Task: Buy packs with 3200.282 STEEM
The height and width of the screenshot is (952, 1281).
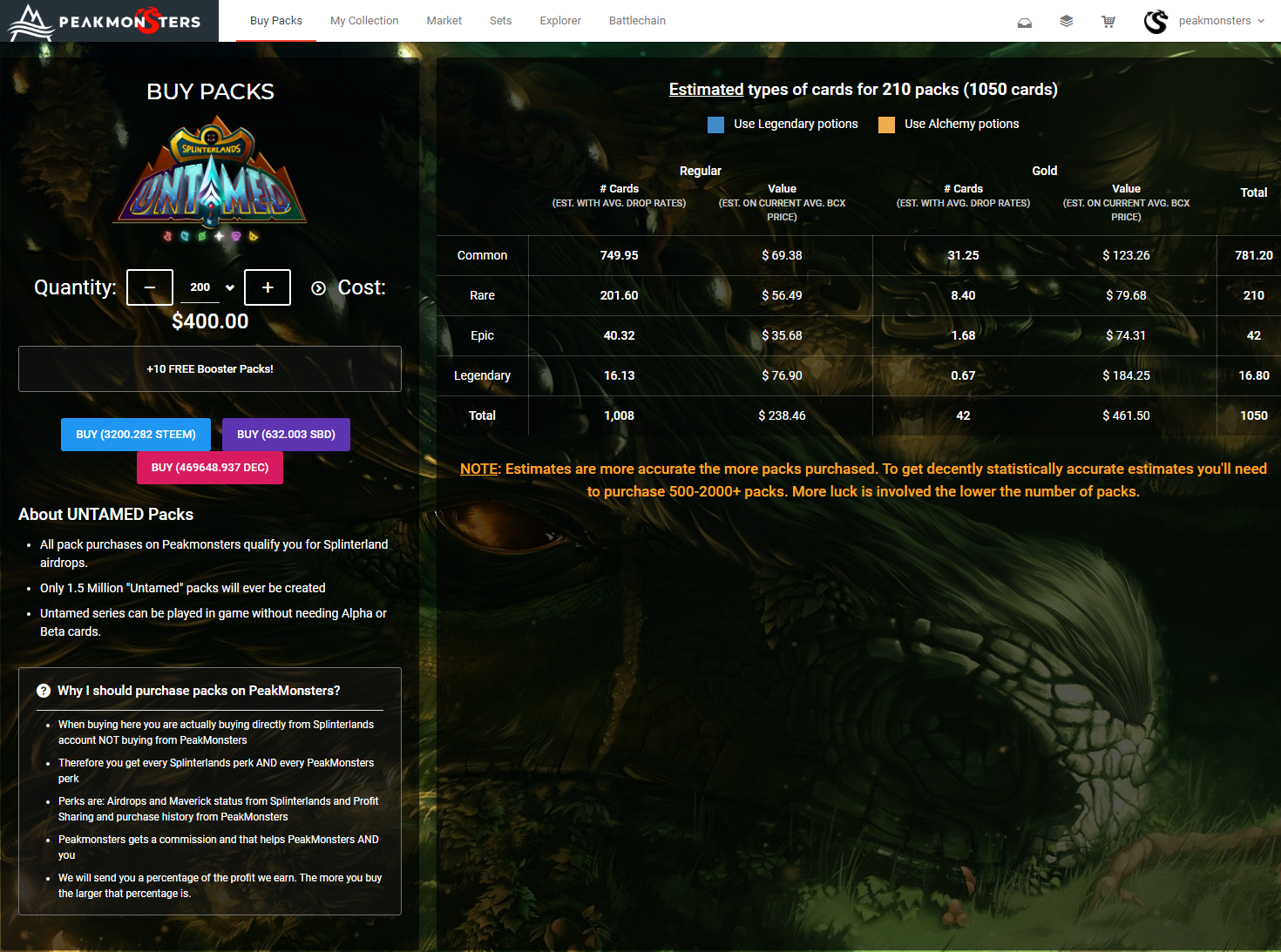Action: 136,435
